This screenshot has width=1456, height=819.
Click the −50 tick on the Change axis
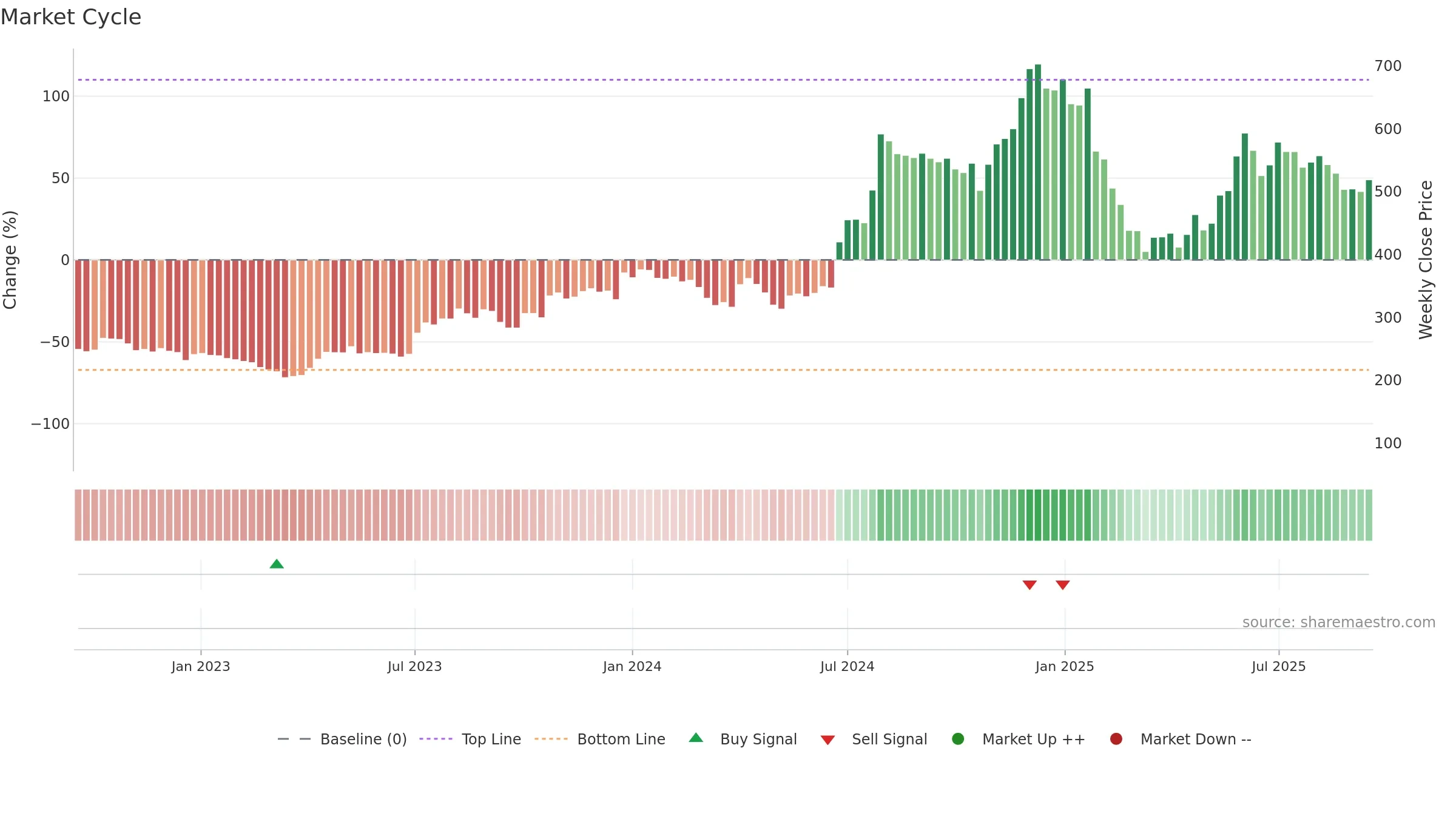point(55,342)
